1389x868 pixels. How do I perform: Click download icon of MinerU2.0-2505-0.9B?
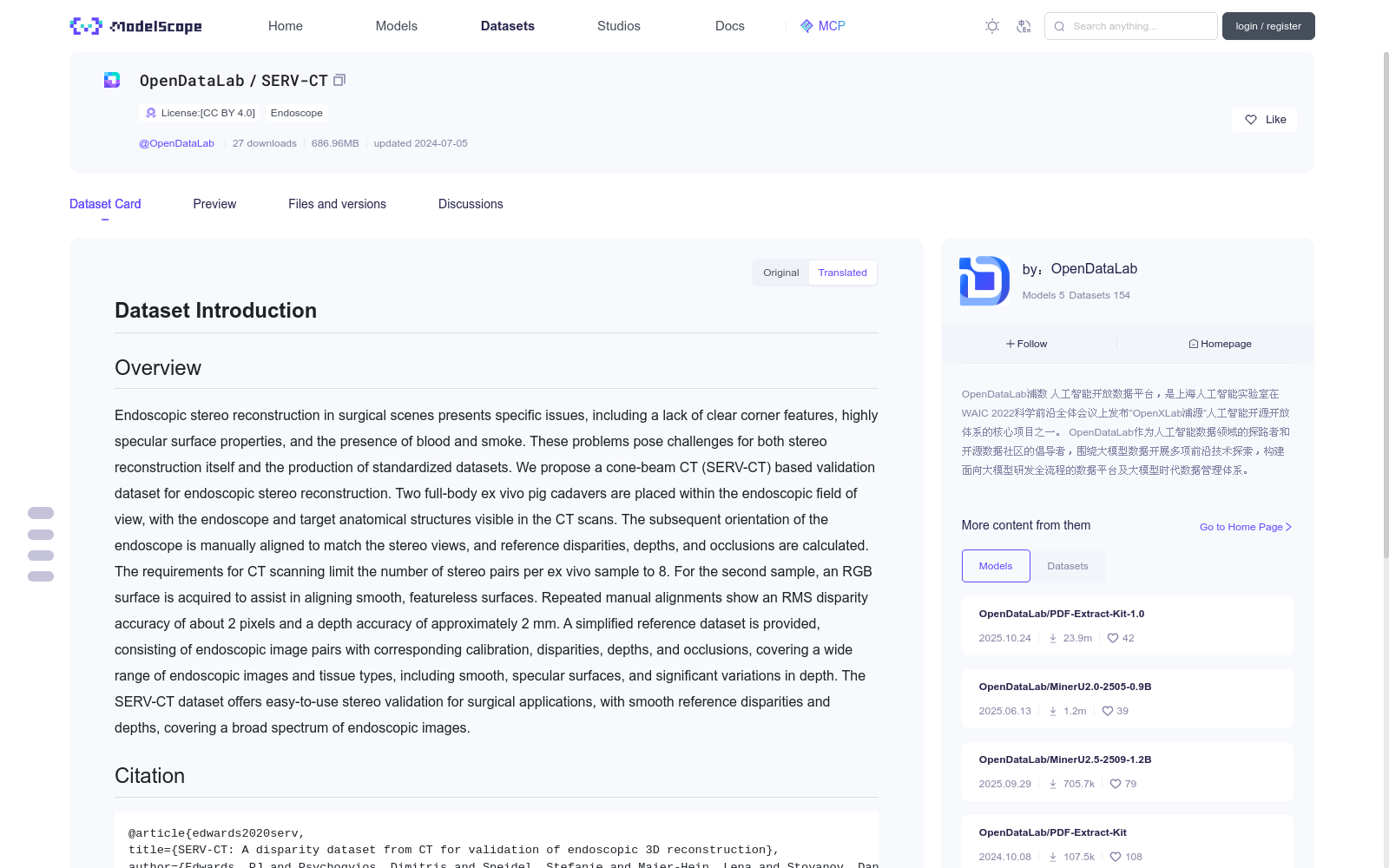pos(1053,711)
